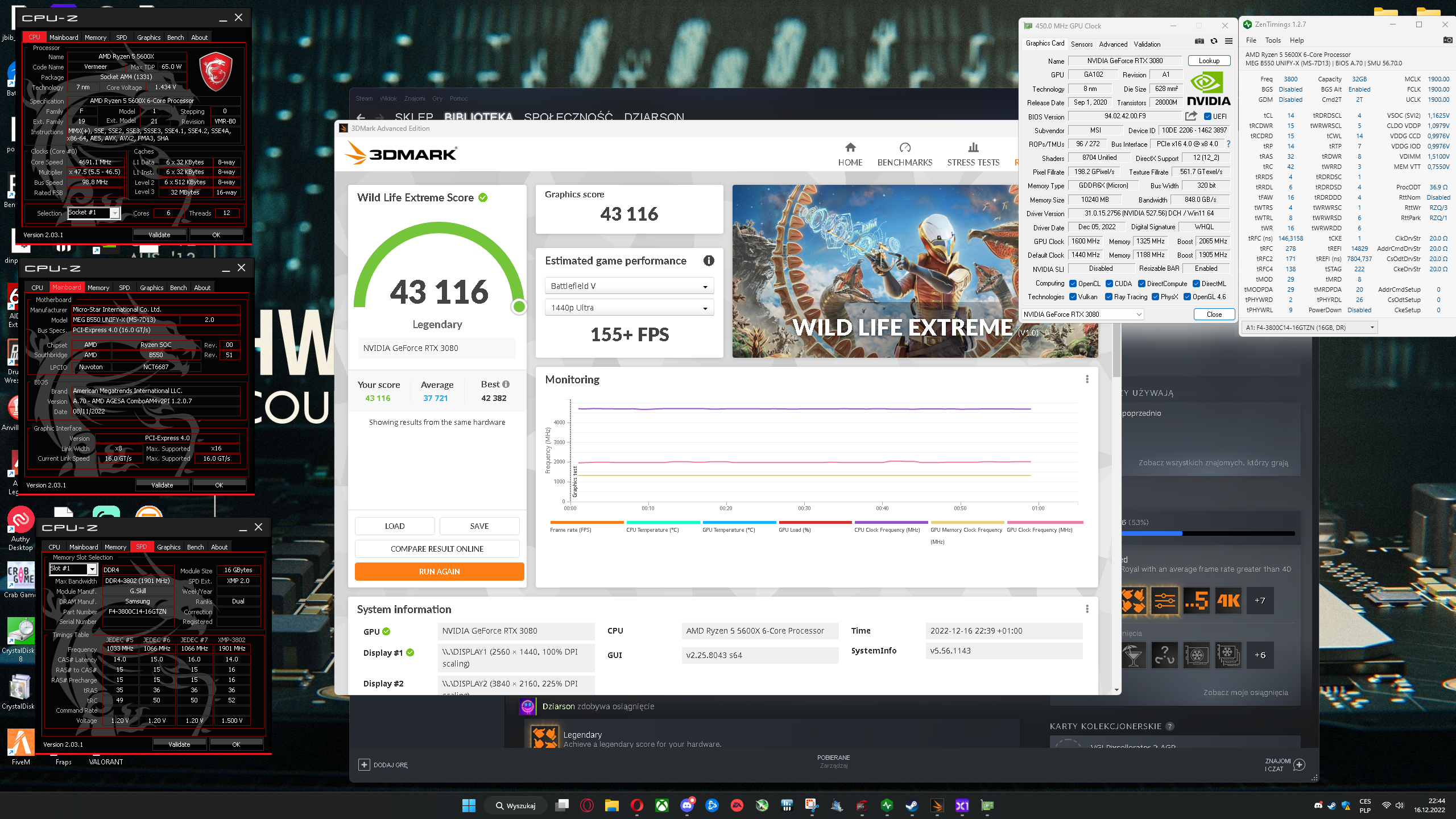The image size is (1456, 819).
Task: Expand the Battlefield V game dropdown
Action: 629,286
